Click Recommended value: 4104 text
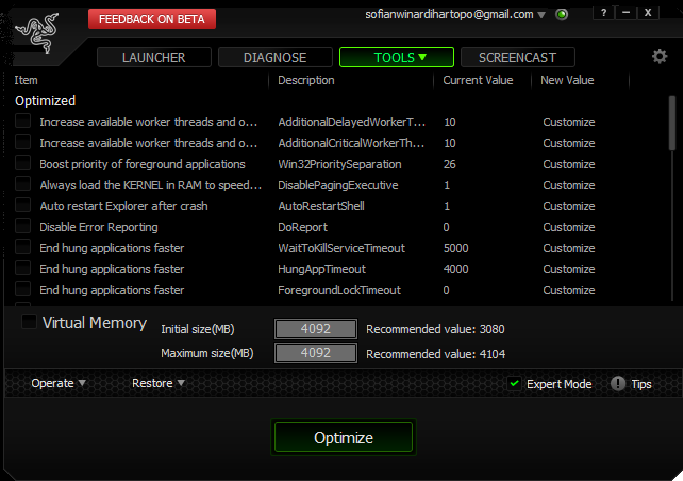Screen dimensions: 683x481 [x=435, y=354]
